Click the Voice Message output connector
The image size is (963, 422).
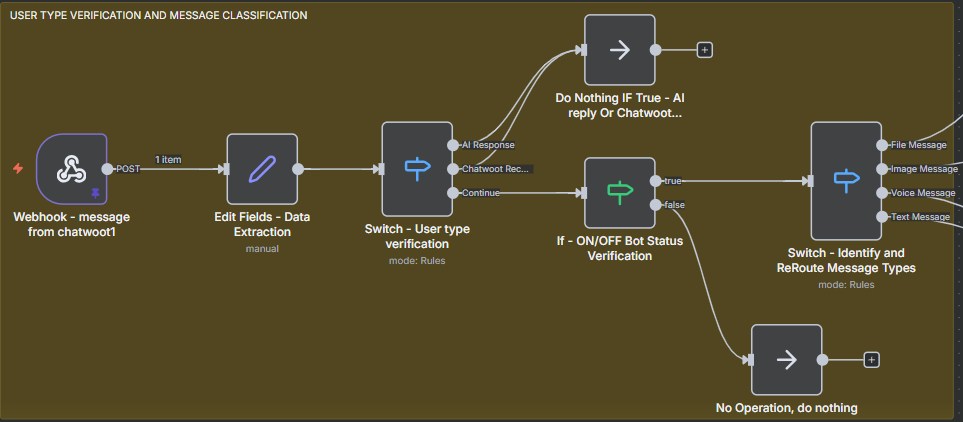point(882,192)
